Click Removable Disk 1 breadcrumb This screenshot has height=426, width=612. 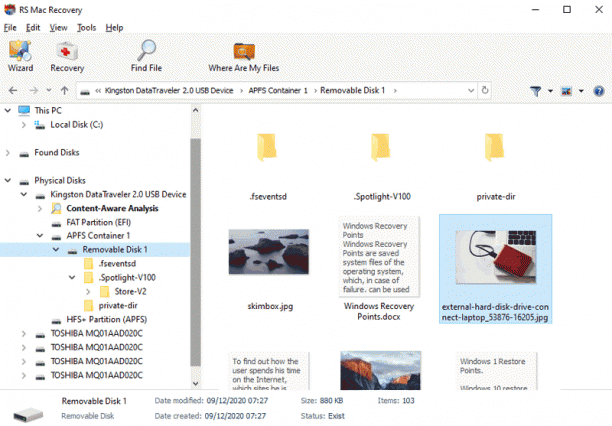(352, 91)
